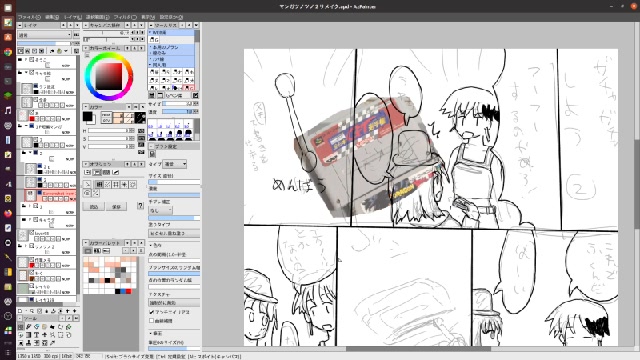Select the rectangle selection tool
The width and height of the screenshot is (640, 360).
tap(60, 335)
